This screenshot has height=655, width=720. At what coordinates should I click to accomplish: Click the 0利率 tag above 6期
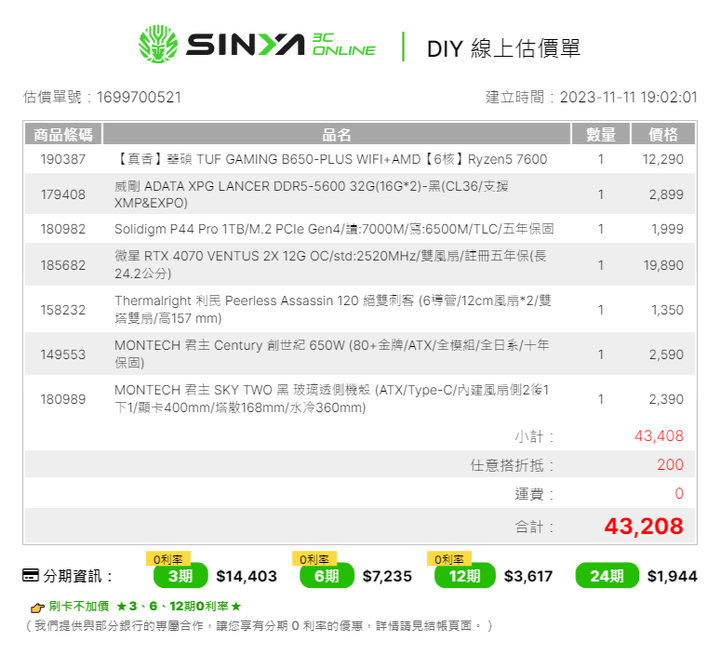point(315,559)
